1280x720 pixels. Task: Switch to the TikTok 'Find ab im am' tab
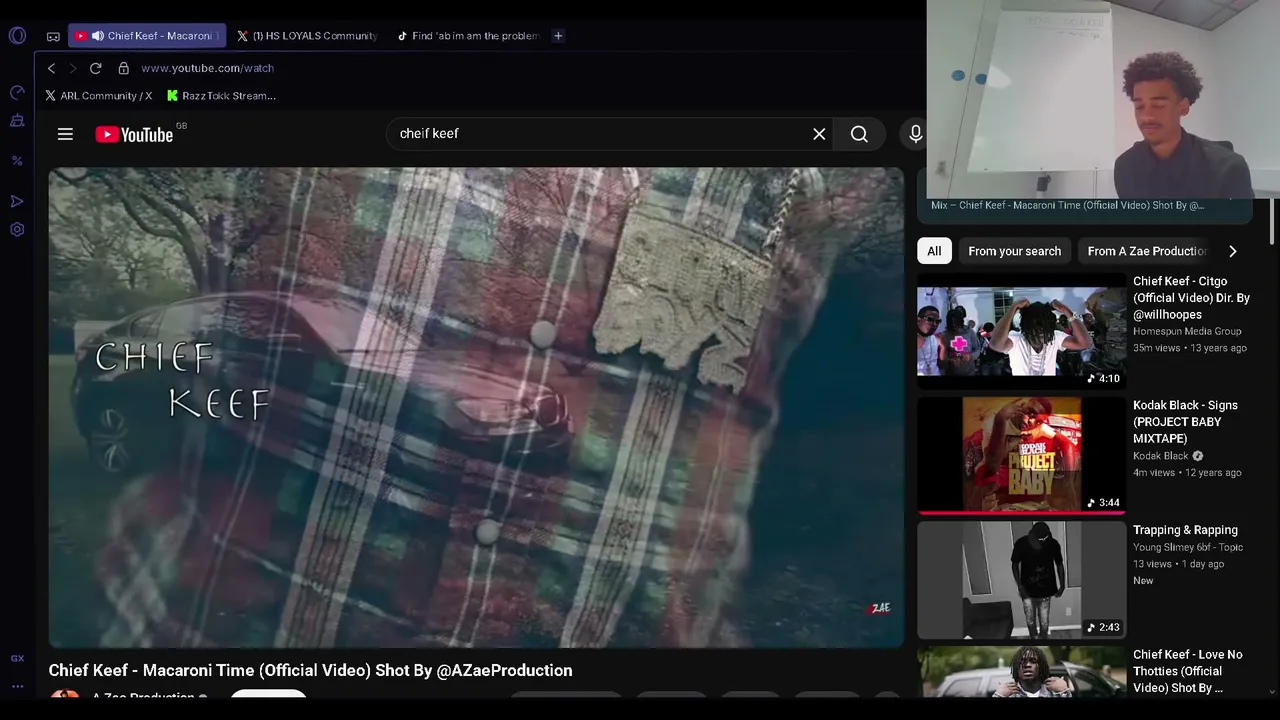click(x=468, y=36)
